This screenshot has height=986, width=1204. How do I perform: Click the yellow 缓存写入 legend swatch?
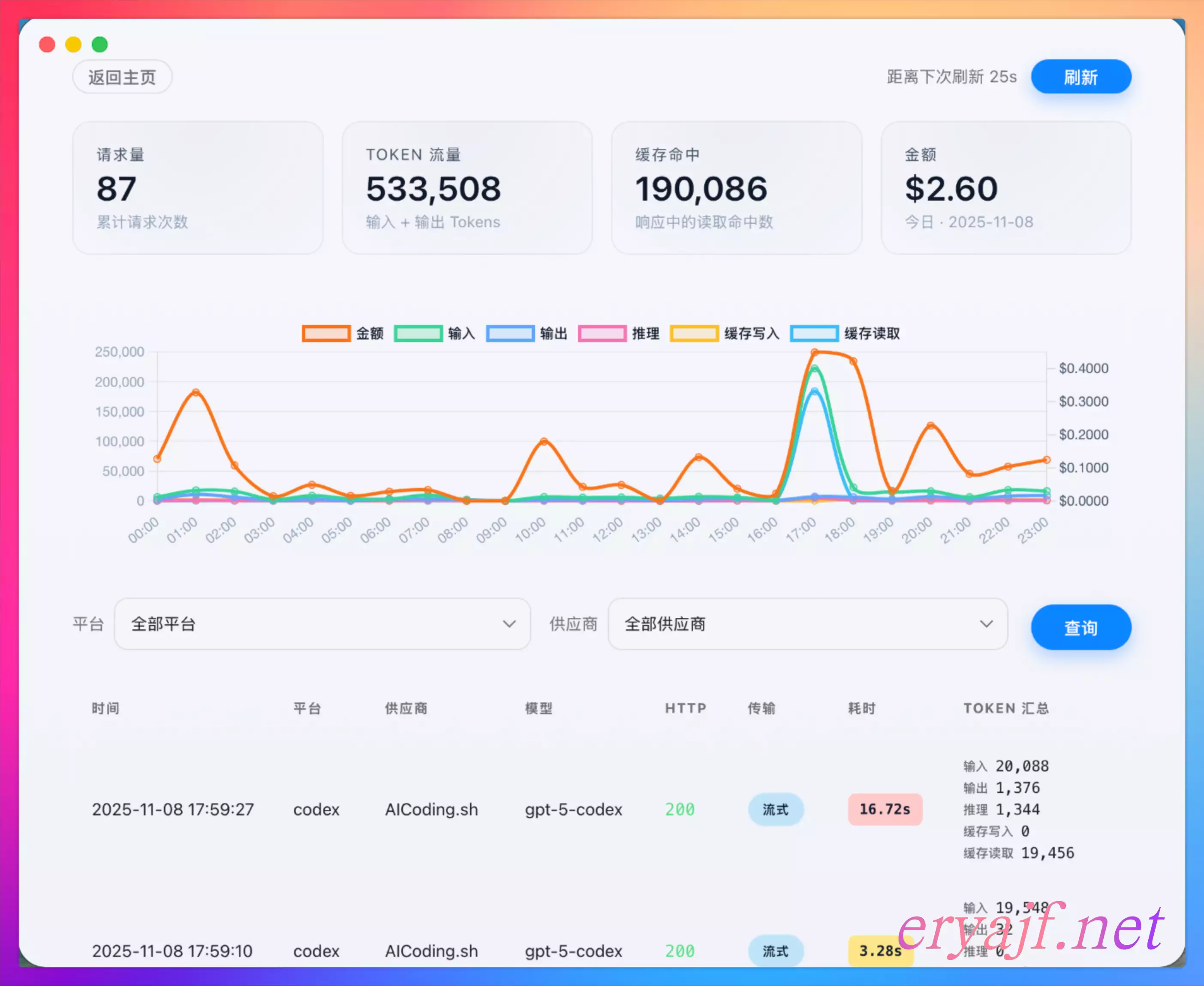694,334
